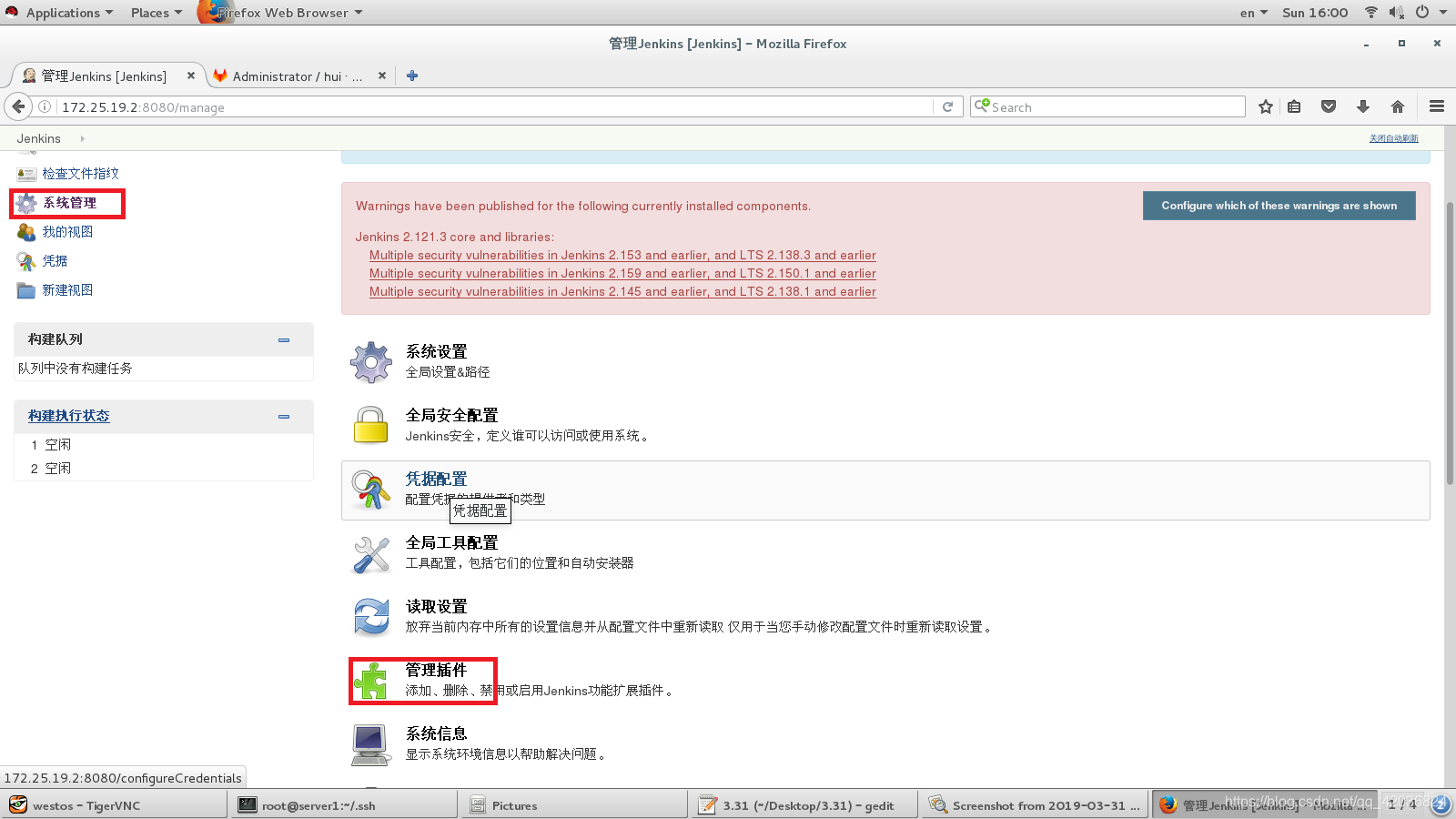Click the 检查文件指纹 sidebar icon
This screenshot has height=819, width=1456.
26,174
